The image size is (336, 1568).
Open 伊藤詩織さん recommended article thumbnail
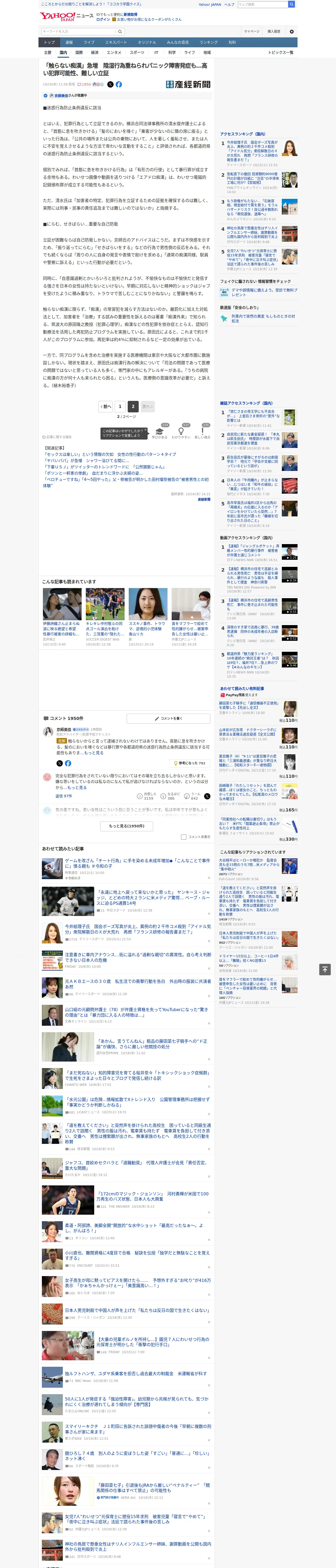click(x=62, y=604)
